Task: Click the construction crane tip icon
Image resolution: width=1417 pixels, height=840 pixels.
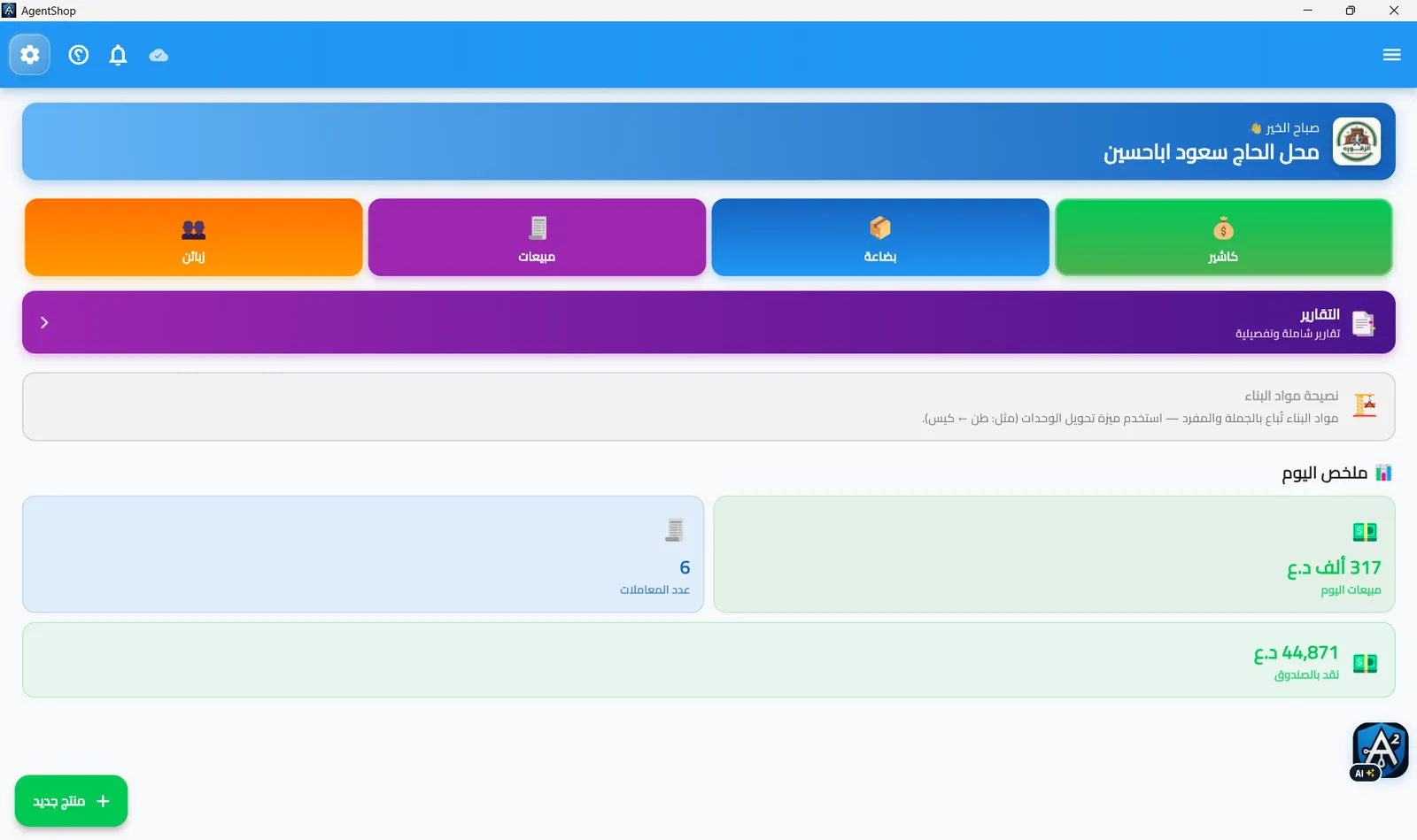Action: pyautogui.click(x=1365, y=405)
